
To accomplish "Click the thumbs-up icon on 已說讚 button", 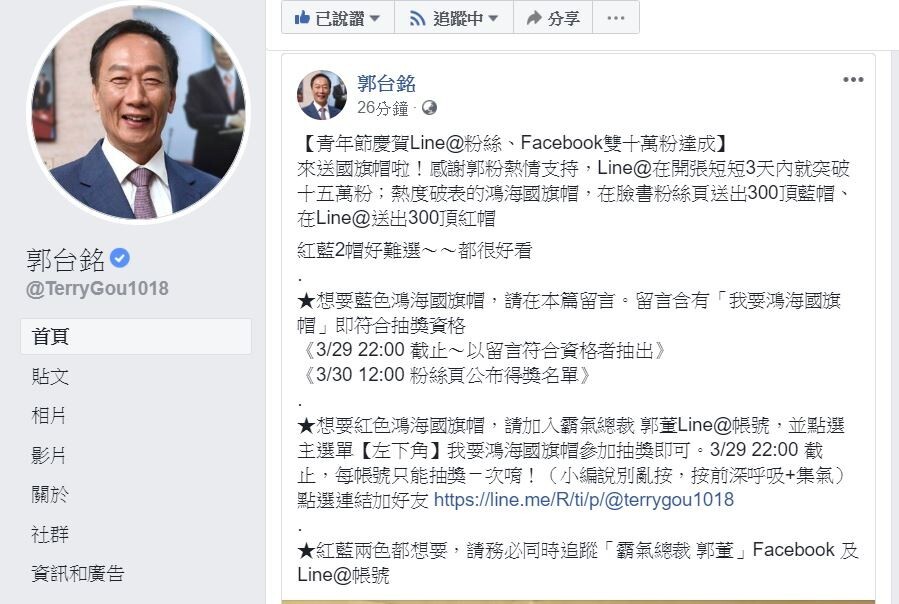I will click(302, 18).
